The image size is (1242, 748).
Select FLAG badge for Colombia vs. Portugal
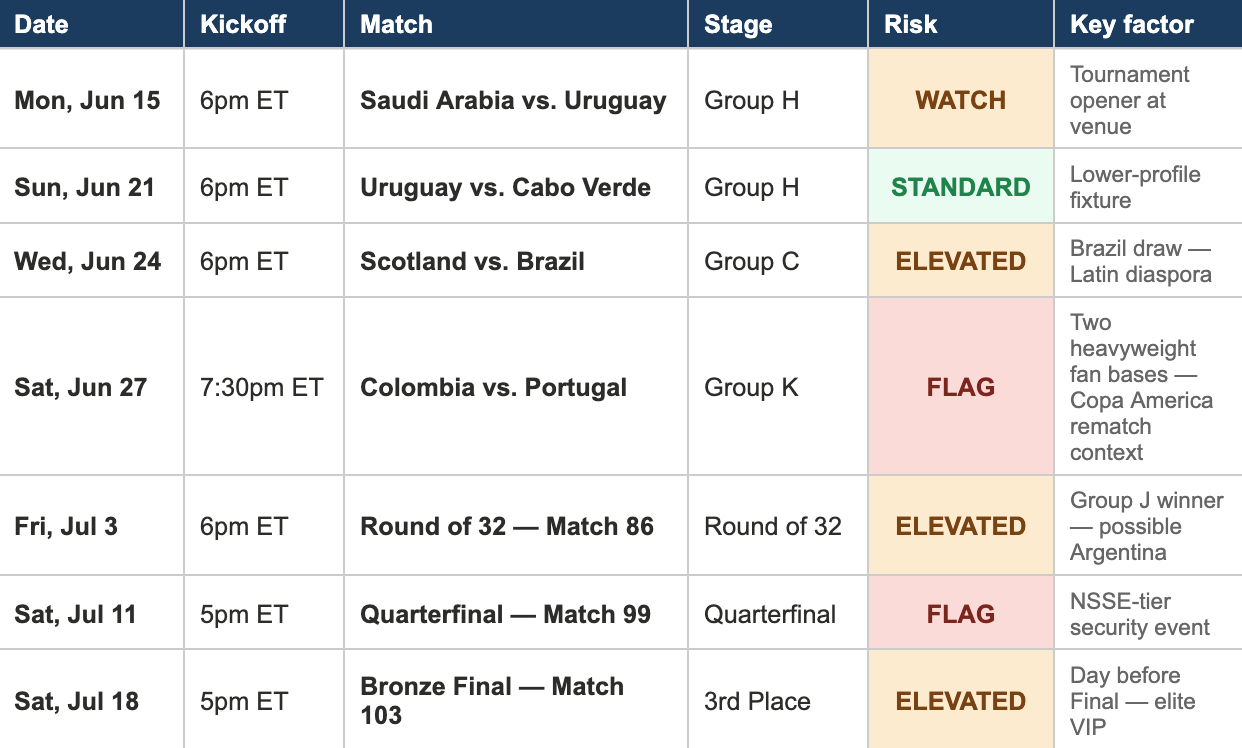(x=961, y=387)
